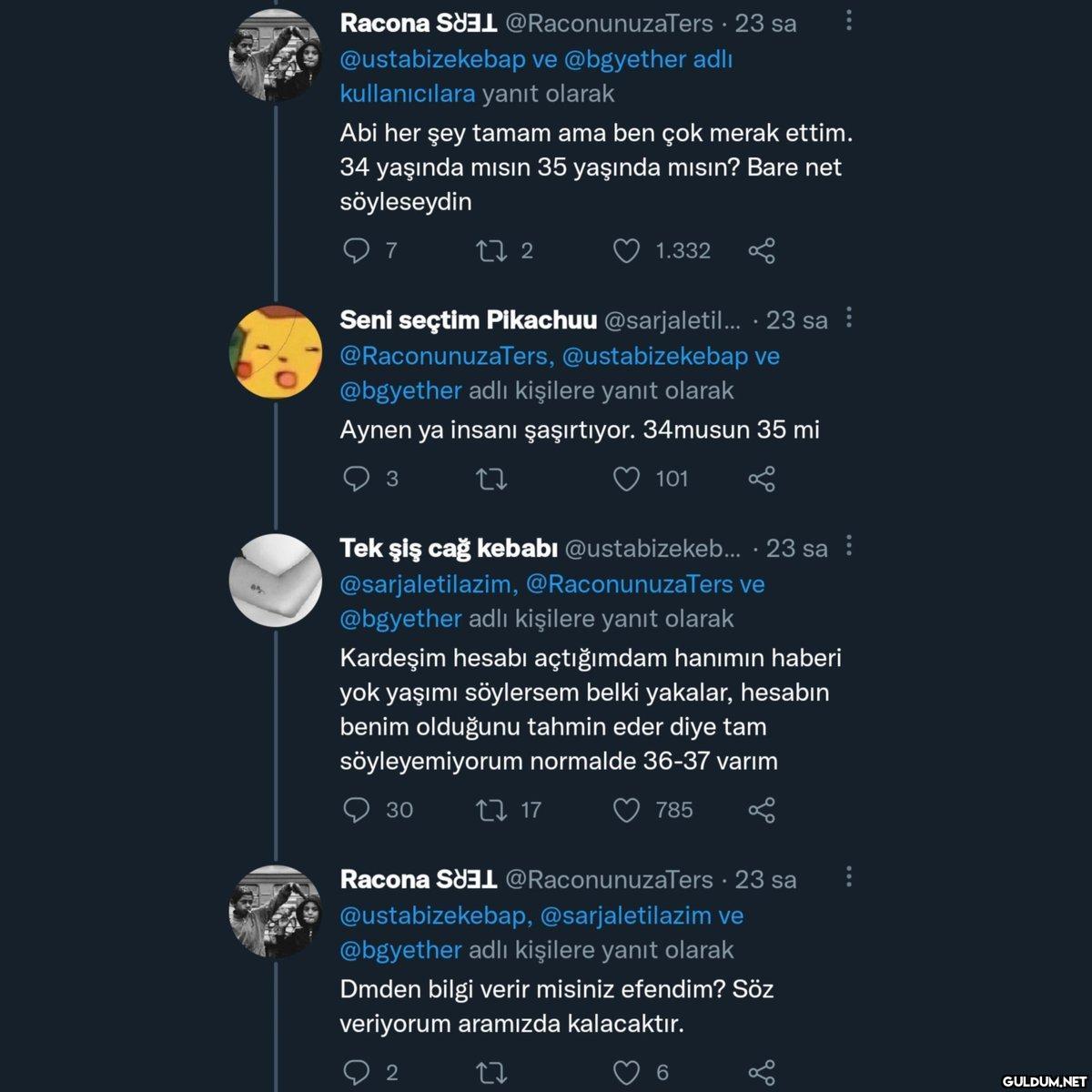Screen dimensions: 1092x1092
Task: Open more options on Racona's first tweet
Action: [849, 21]
